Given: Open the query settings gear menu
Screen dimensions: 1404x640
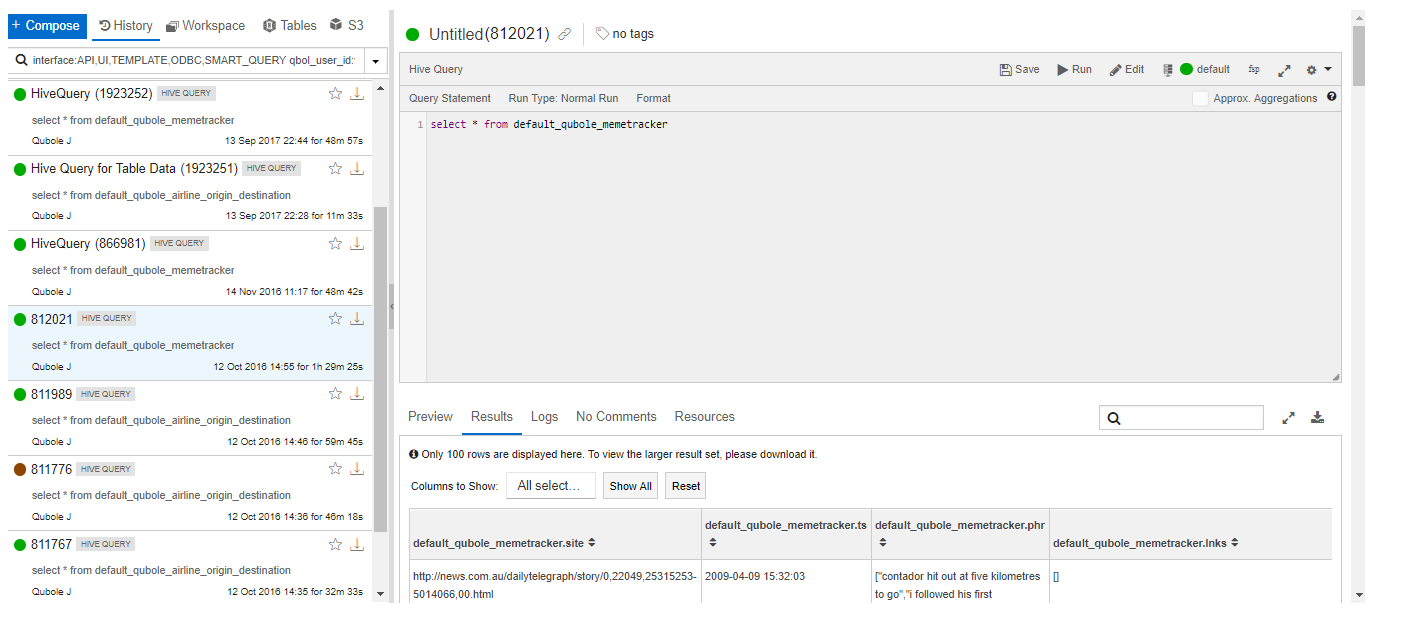Looking at the screenshot, I should (x=1319, y=70).
